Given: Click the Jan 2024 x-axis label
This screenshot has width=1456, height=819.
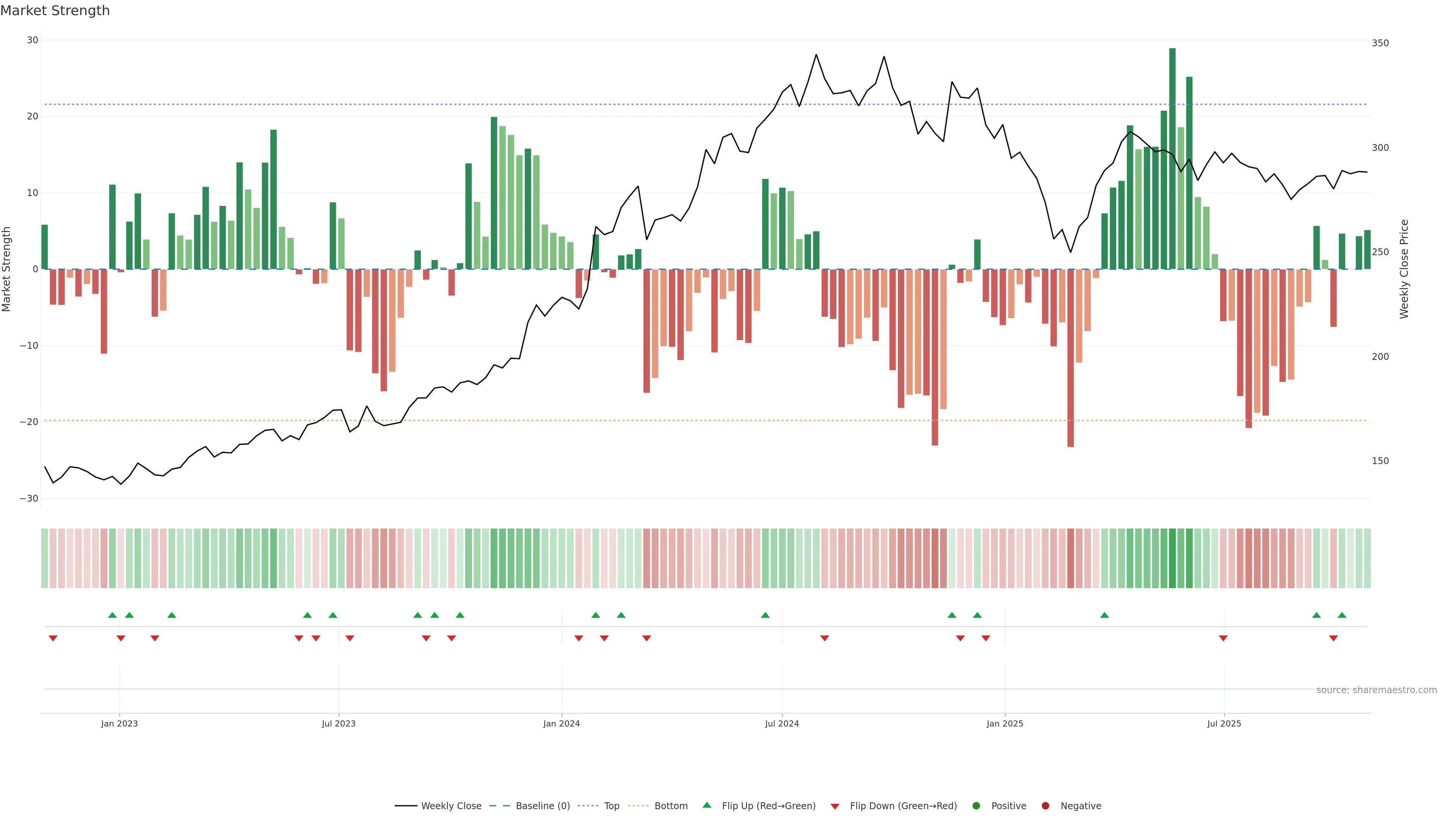Looking at the screenshot, I should (x=561, y=723).
